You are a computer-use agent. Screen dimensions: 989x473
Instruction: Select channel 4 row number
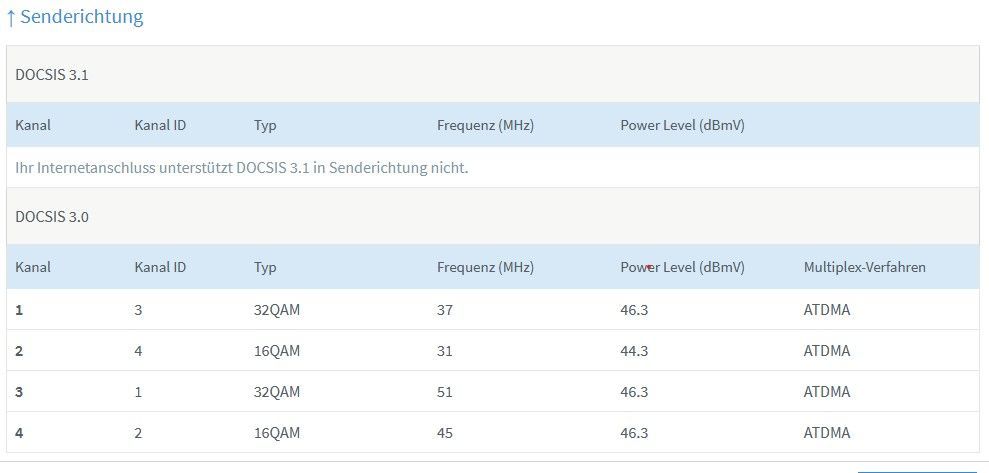pyautogui.click(x=19, y=433)
